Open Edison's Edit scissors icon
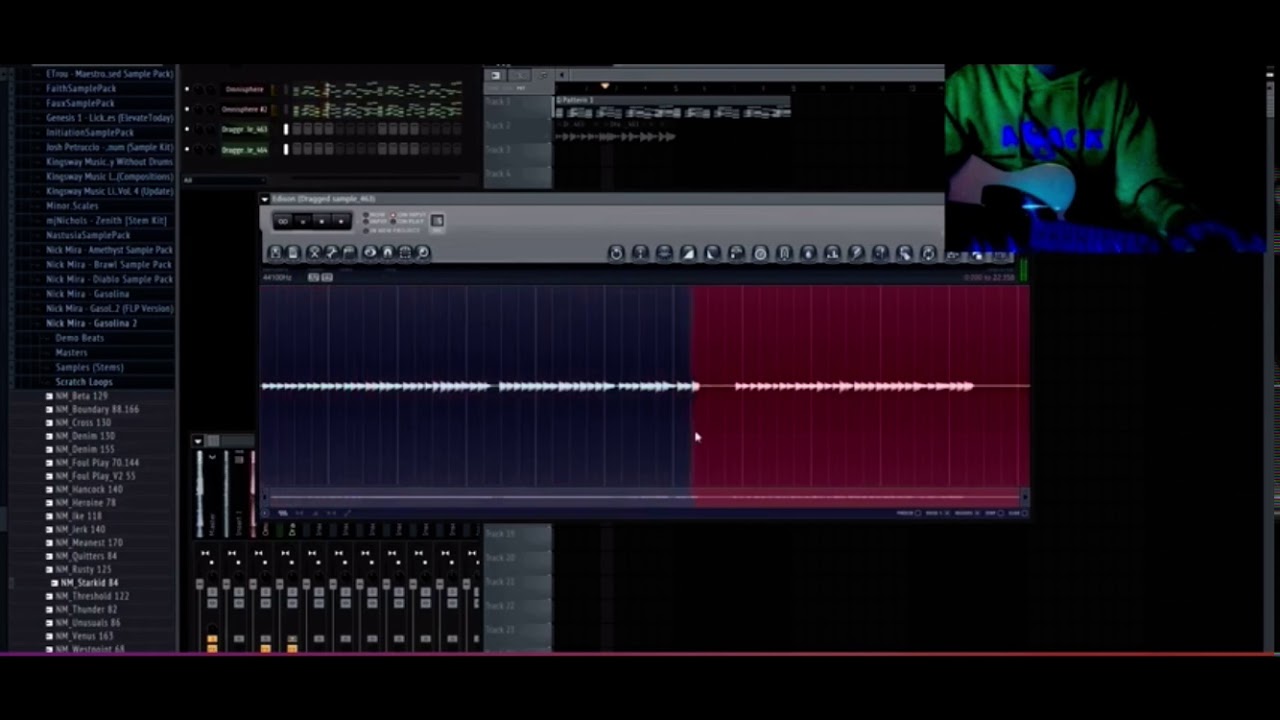 tap(314, 253)
